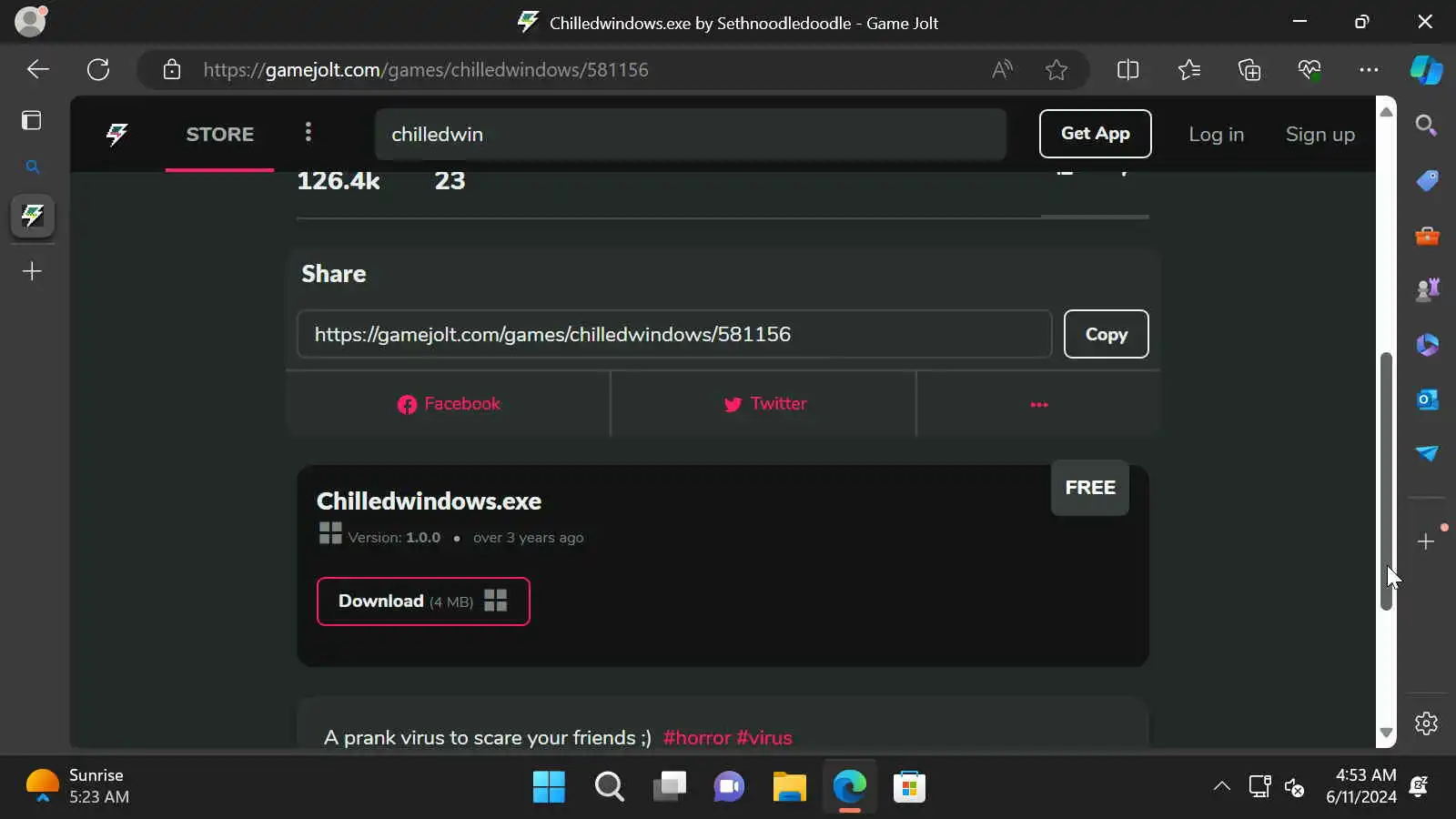Open Outlook in the sidebar
The height and width of the screenshot is (819, 1456).
(1426, 399)
